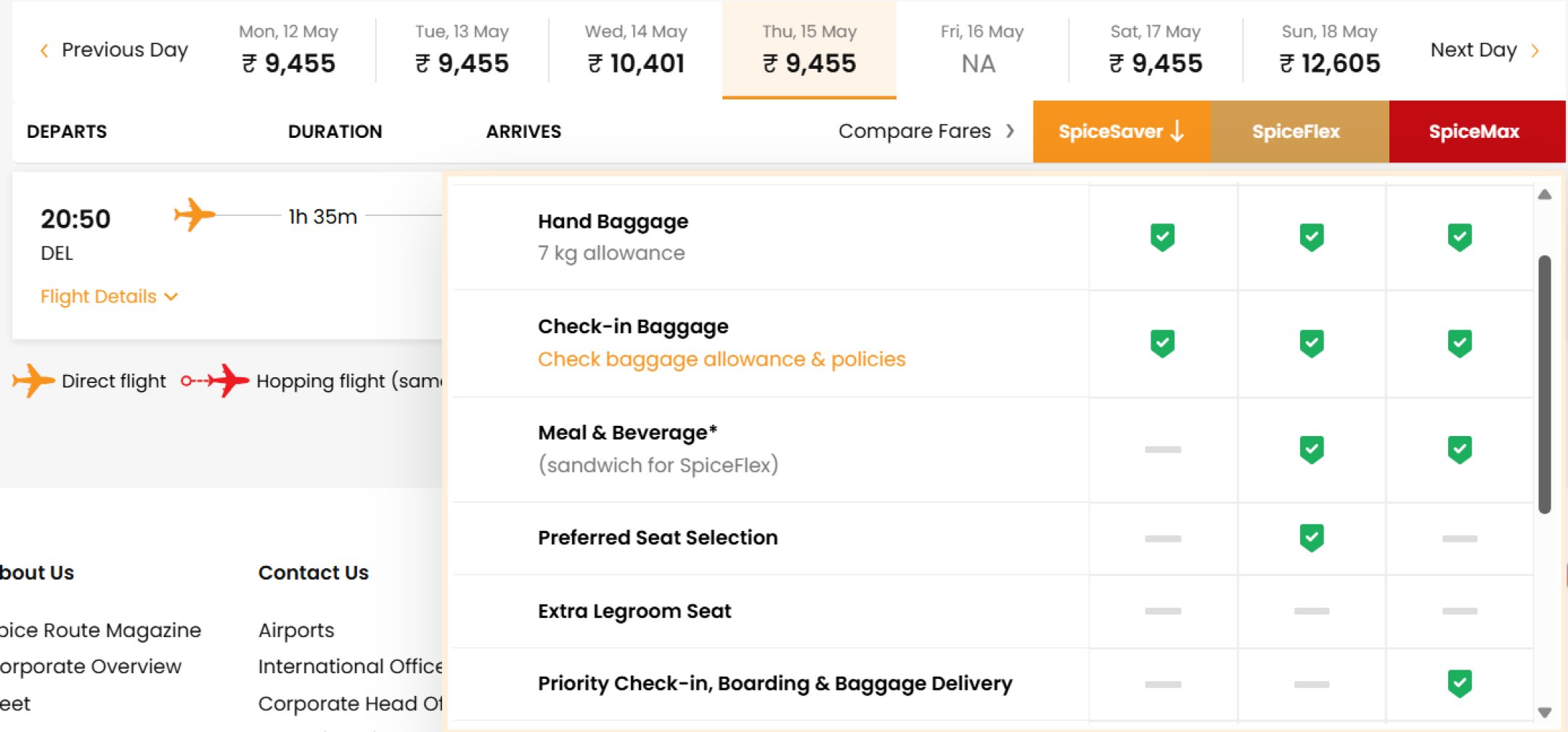
Task: Open Check baggage allowance & policies link
Action: tap(721, 359)
